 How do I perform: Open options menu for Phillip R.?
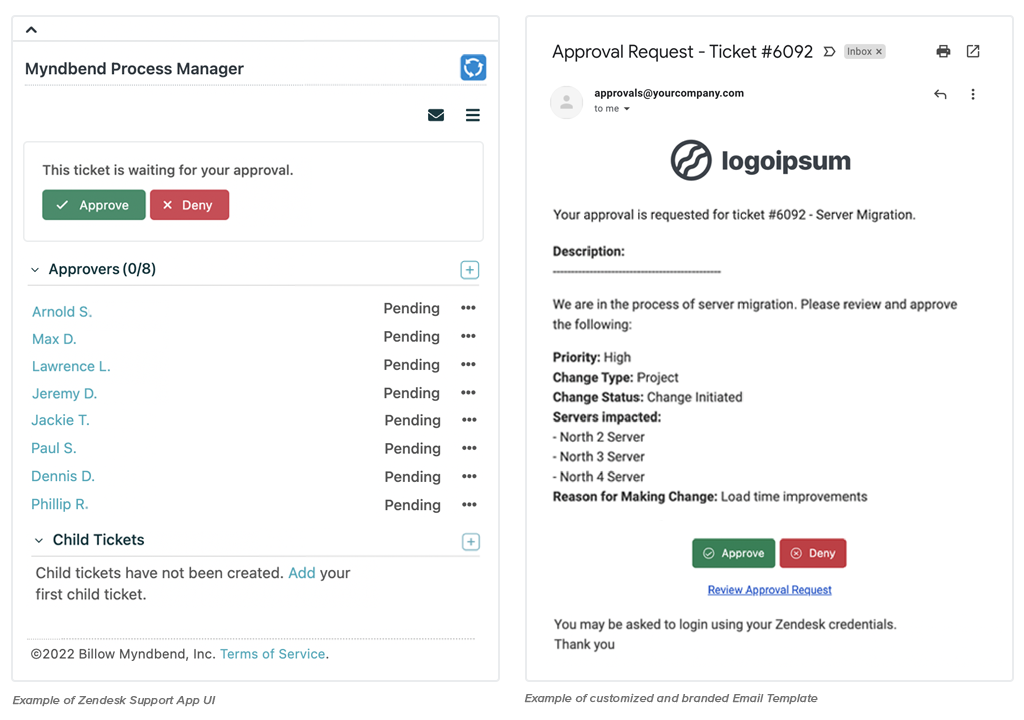tap(468, 505)
